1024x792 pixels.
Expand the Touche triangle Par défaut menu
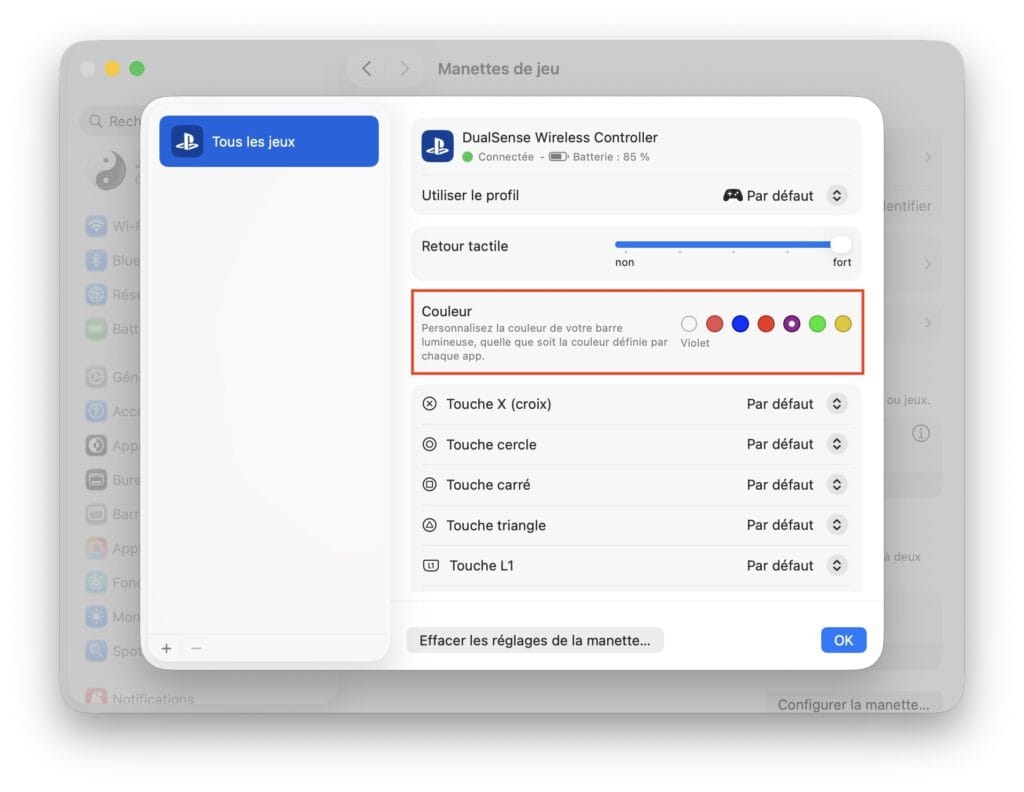837,525
